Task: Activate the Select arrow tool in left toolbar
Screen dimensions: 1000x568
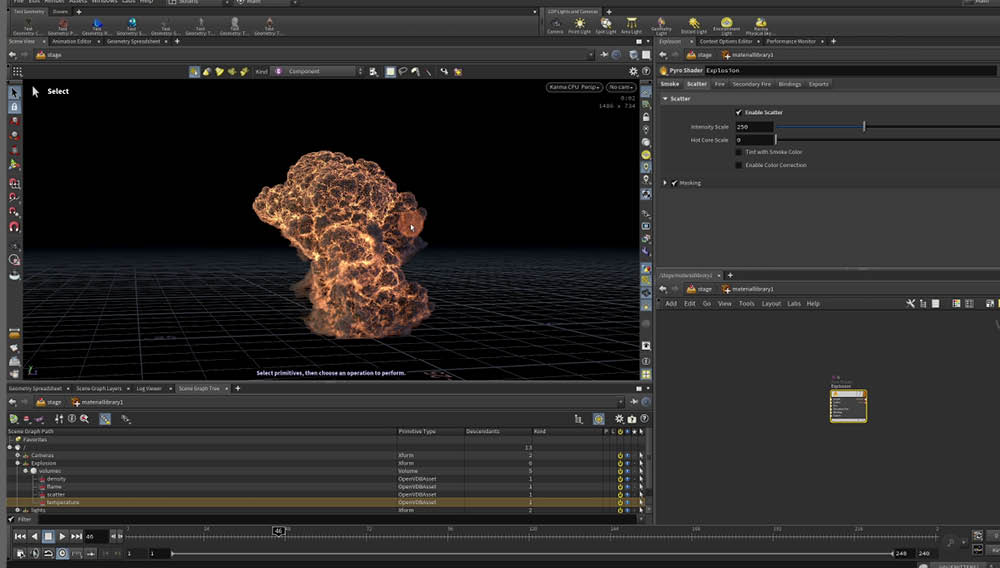Action: click(15, 92)
